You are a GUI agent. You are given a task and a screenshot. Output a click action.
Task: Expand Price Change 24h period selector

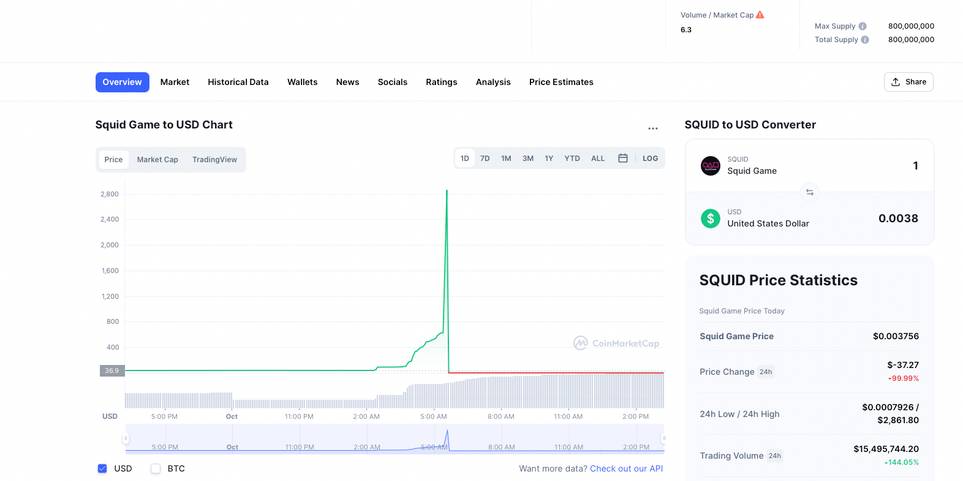point(766,372)
